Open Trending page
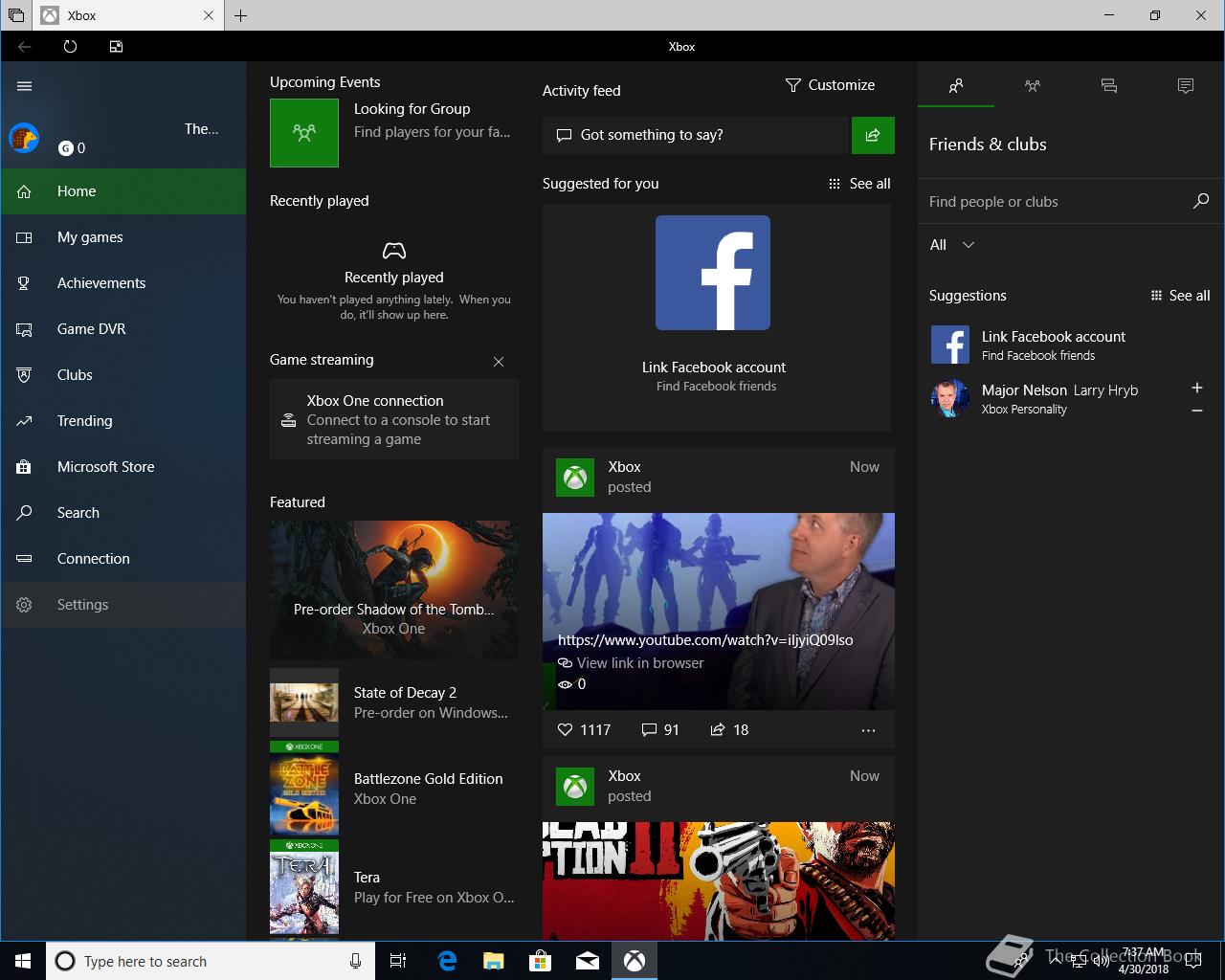This screenshot has height=980, width=1225. [x=123, y=421]
